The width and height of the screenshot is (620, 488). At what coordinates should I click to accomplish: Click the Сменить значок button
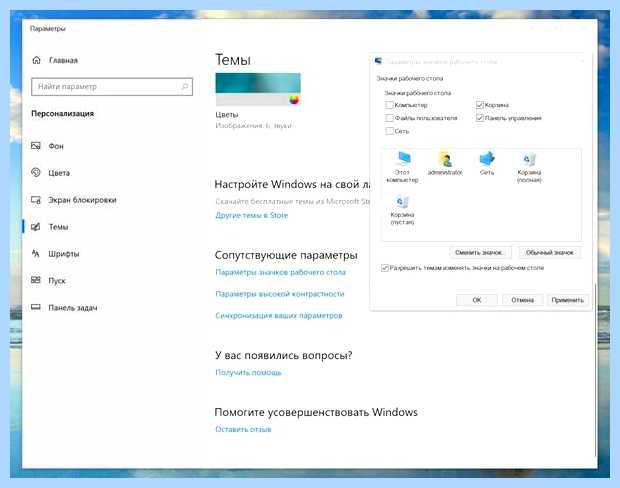480,252
